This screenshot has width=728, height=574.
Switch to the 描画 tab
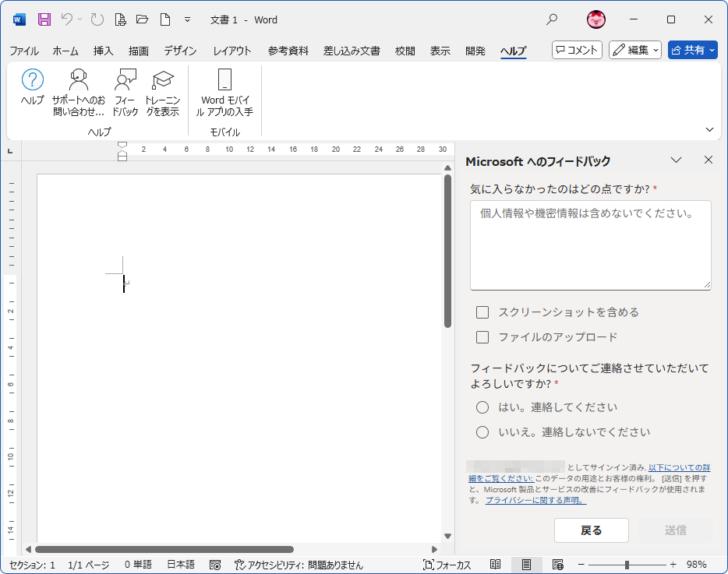[x=138, y=51]
